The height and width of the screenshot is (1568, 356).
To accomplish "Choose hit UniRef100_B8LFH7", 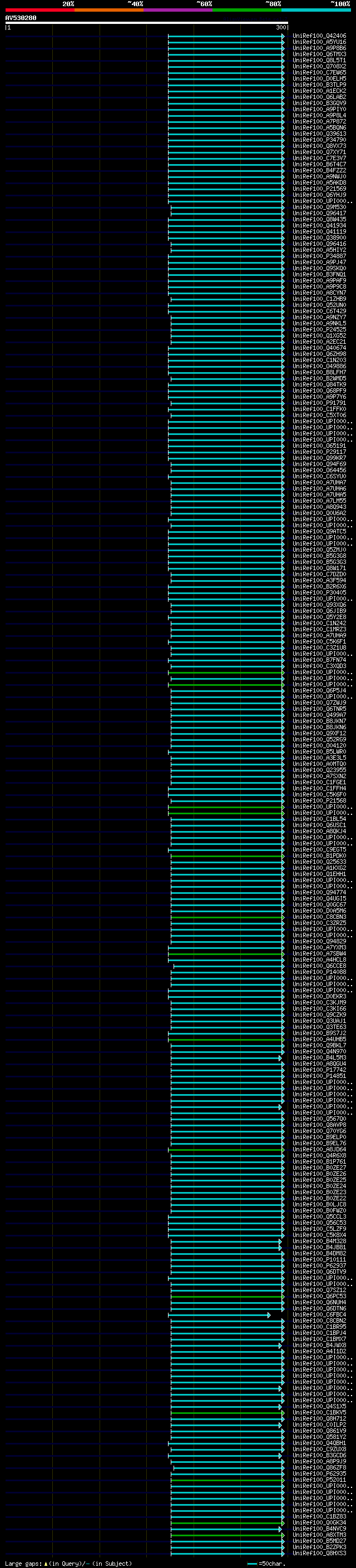I will coord(319,372).
